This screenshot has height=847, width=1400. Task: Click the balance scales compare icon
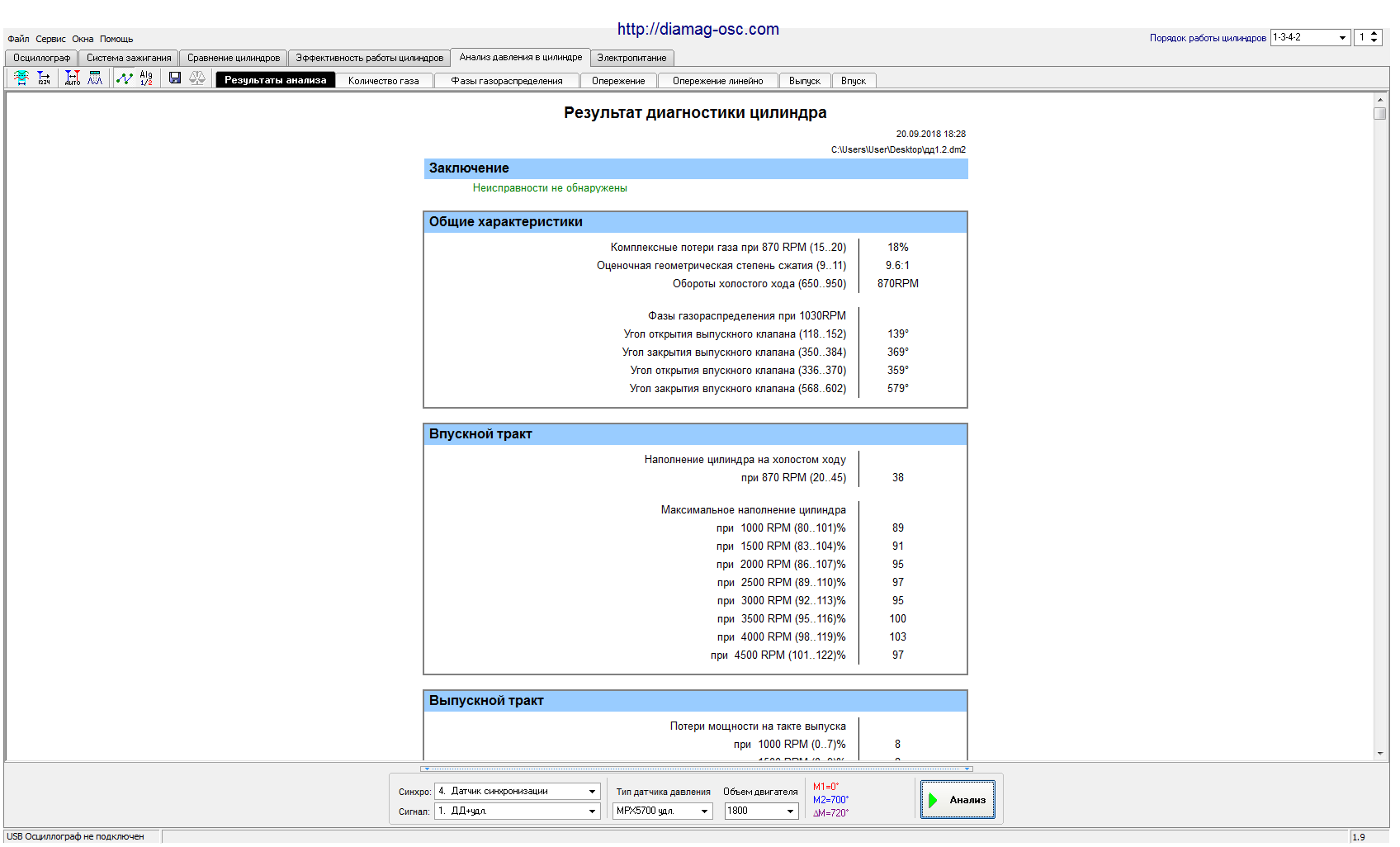tap(197, 78)
